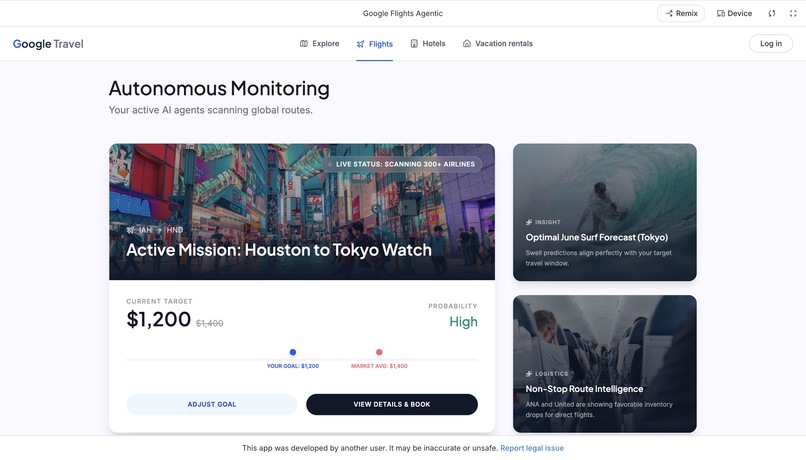Screen dimensions: 806x460
Task: Click the Vacation rentals house icon
Action: tap(467, 44)
